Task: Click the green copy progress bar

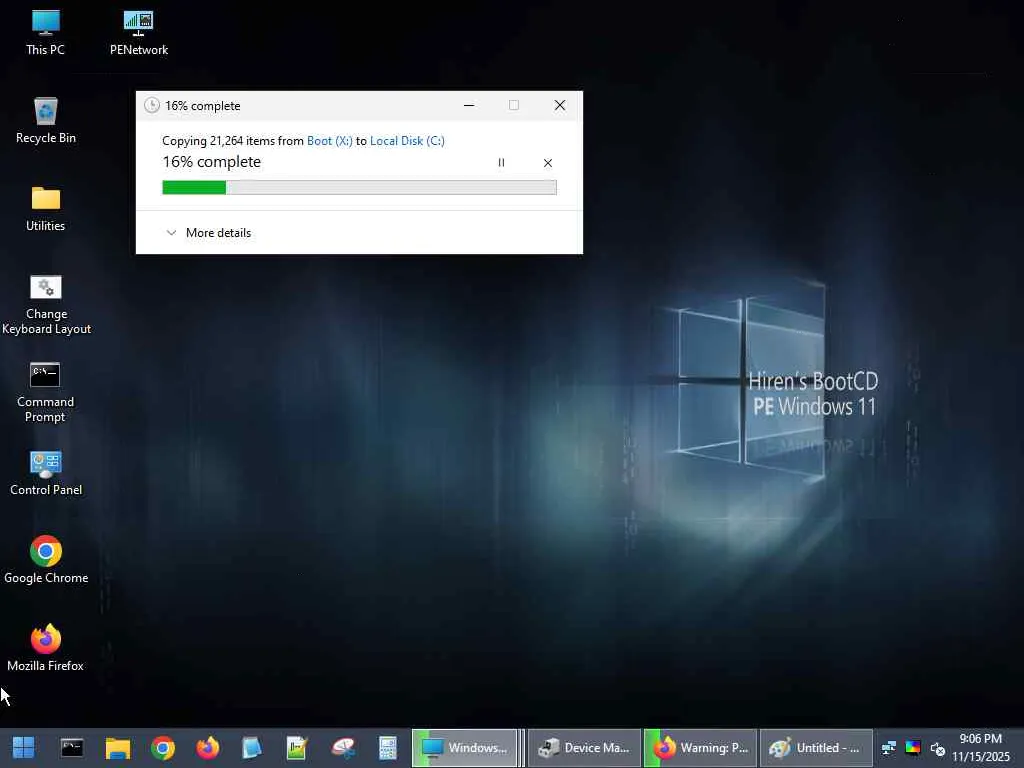Action: point(359,187)
